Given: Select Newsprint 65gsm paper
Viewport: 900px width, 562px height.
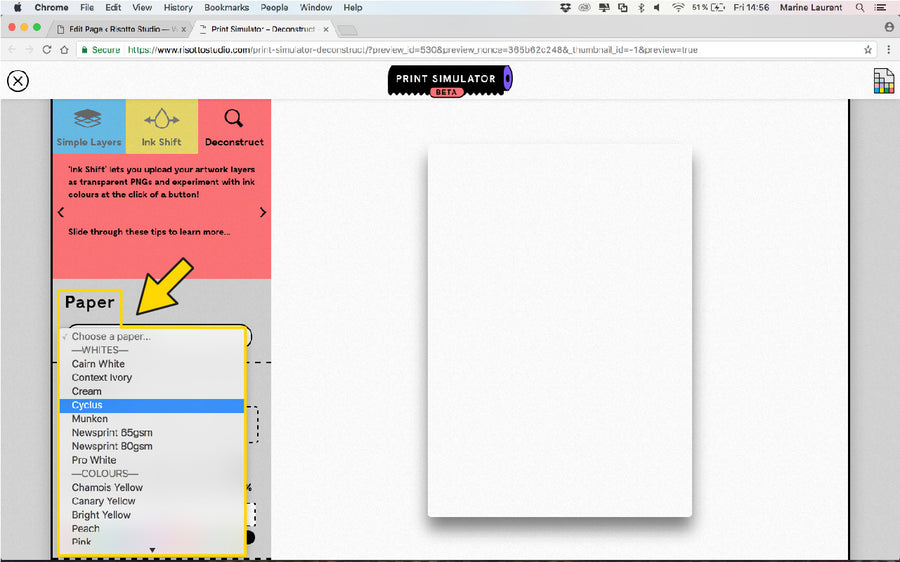Looking at the screenshot, I should pos(152,433).
